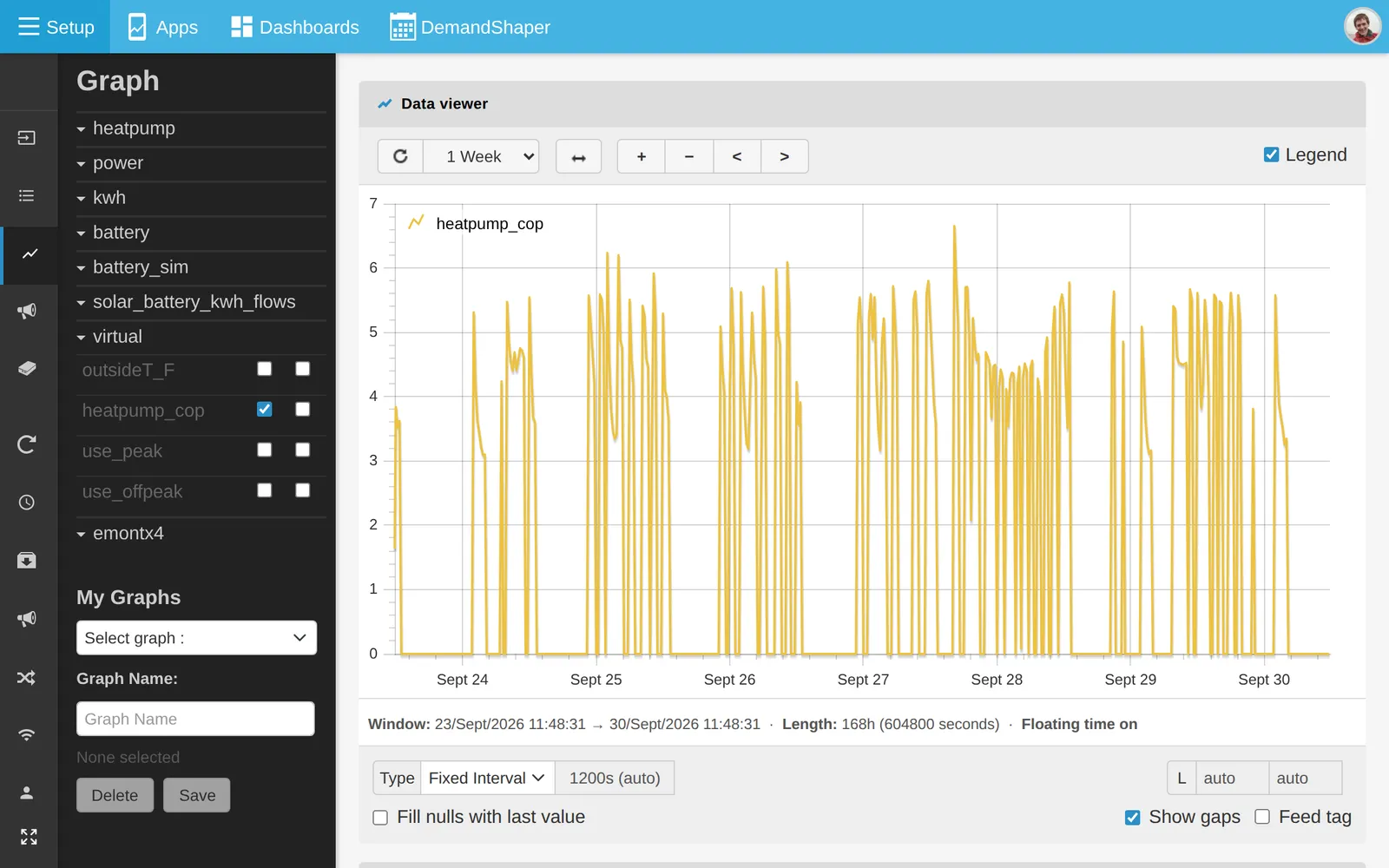Open the Fixed Interval type dropdown

488,778
